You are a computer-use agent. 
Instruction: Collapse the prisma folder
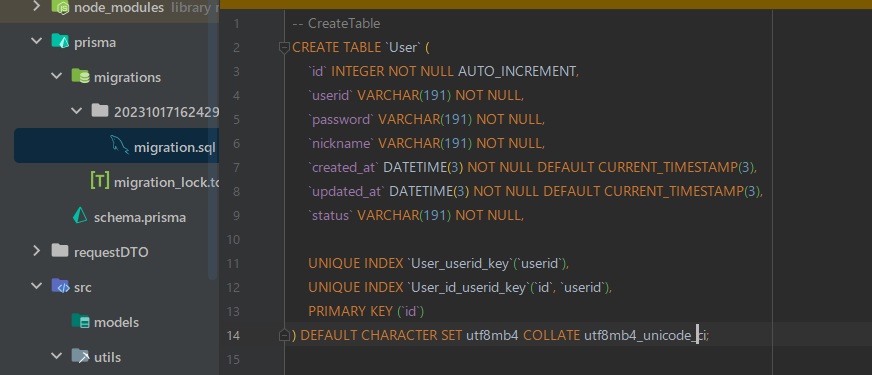(37, 41)
